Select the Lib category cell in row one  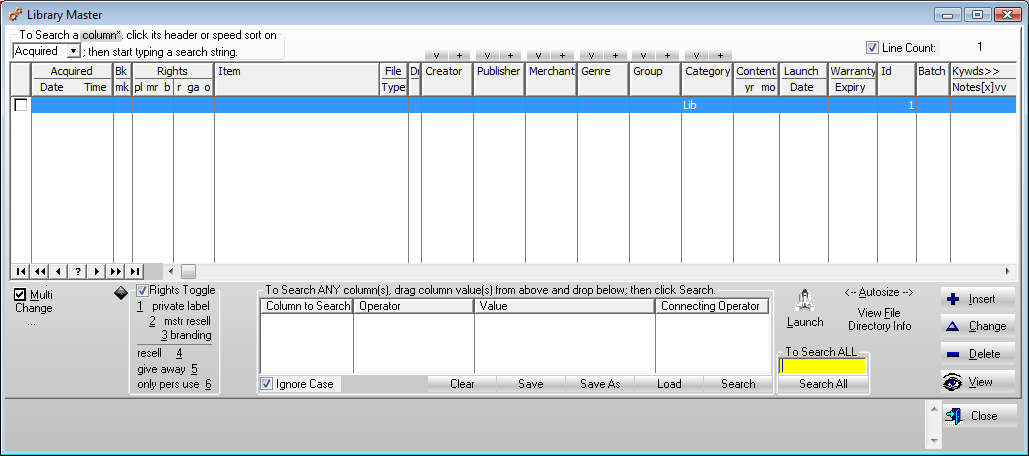707,105
